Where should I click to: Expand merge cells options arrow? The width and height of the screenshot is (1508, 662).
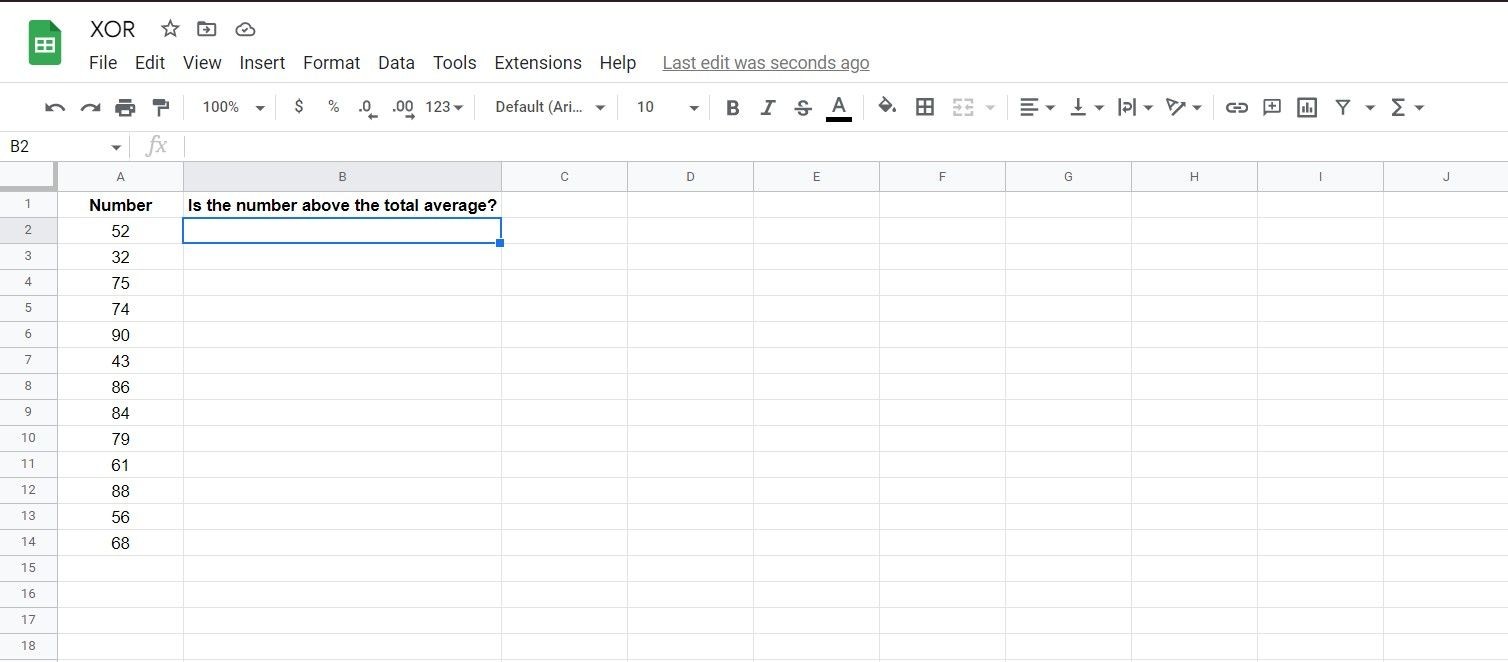pyautogui.click(x=990, y=108)
